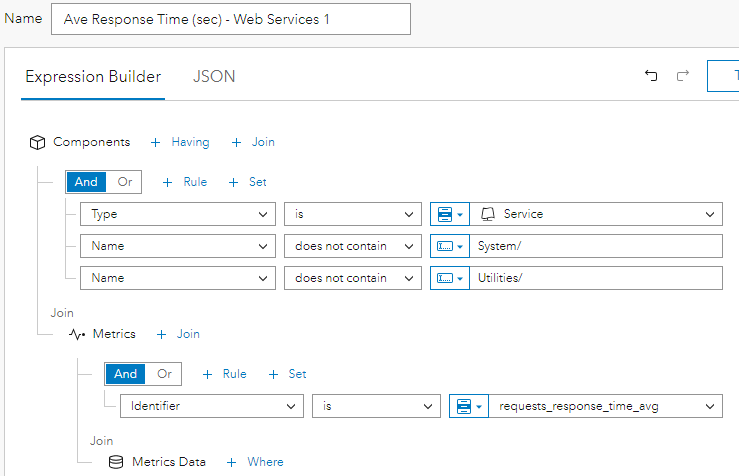Open value type selector for System/ rule
The height and width of the screenshot is (476, 739).
(x=450, y=246)
